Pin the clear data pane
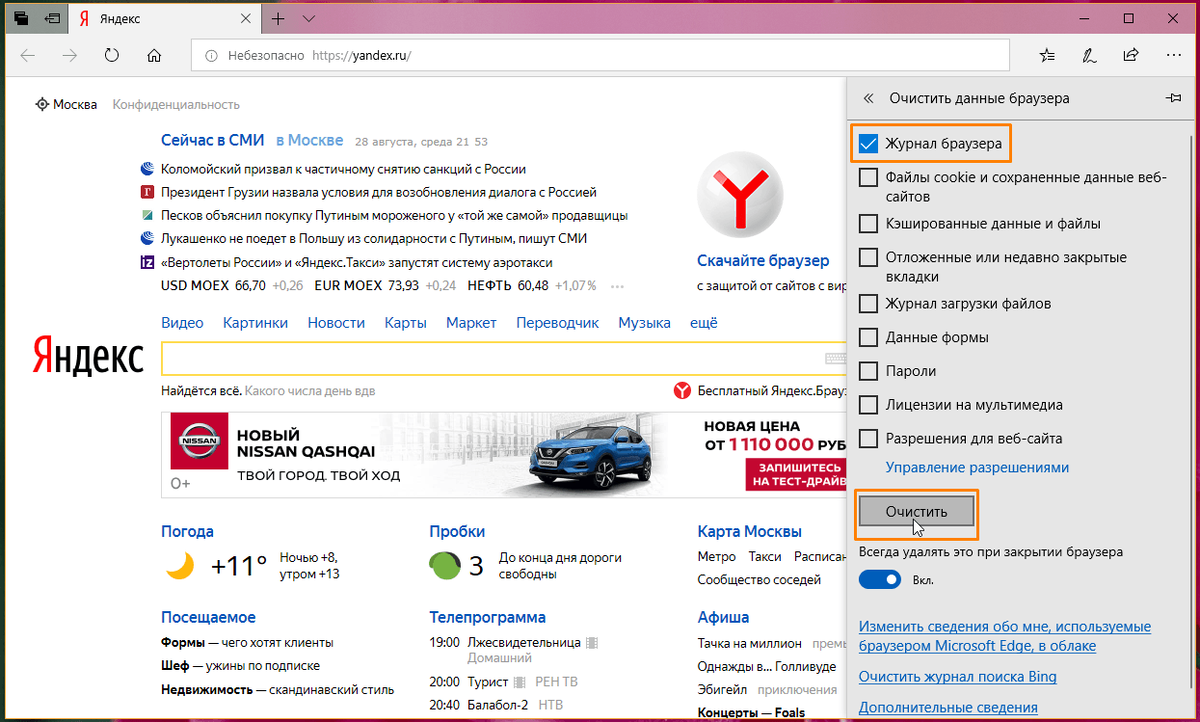 pos(1173,98)
